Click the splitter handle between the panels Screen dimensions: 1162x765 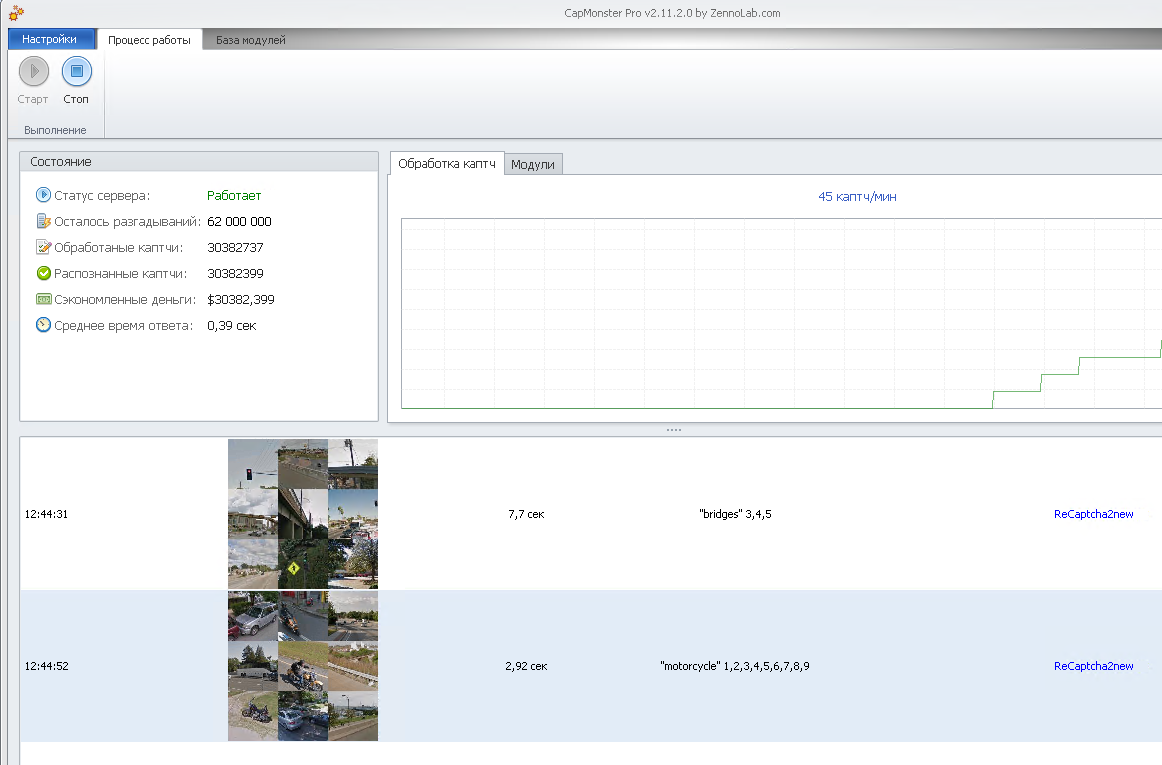(x=673, y=430)
